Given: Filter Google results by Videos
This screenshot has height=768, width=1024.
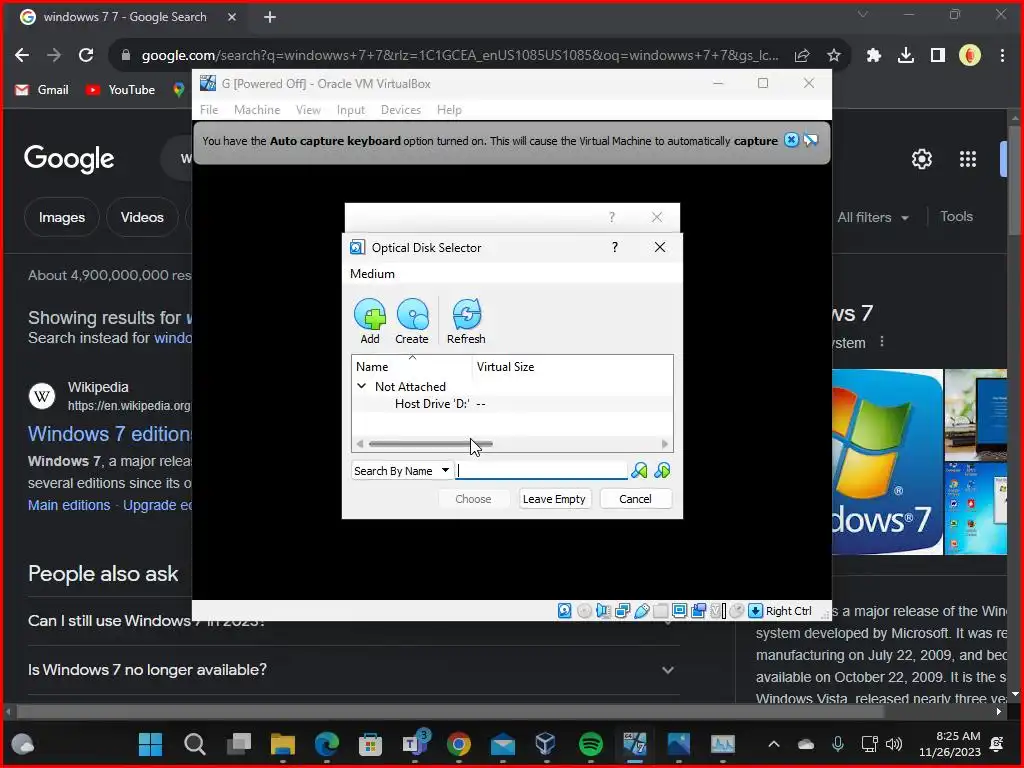Looking at the screenshot, I should (x=142, y=217).
